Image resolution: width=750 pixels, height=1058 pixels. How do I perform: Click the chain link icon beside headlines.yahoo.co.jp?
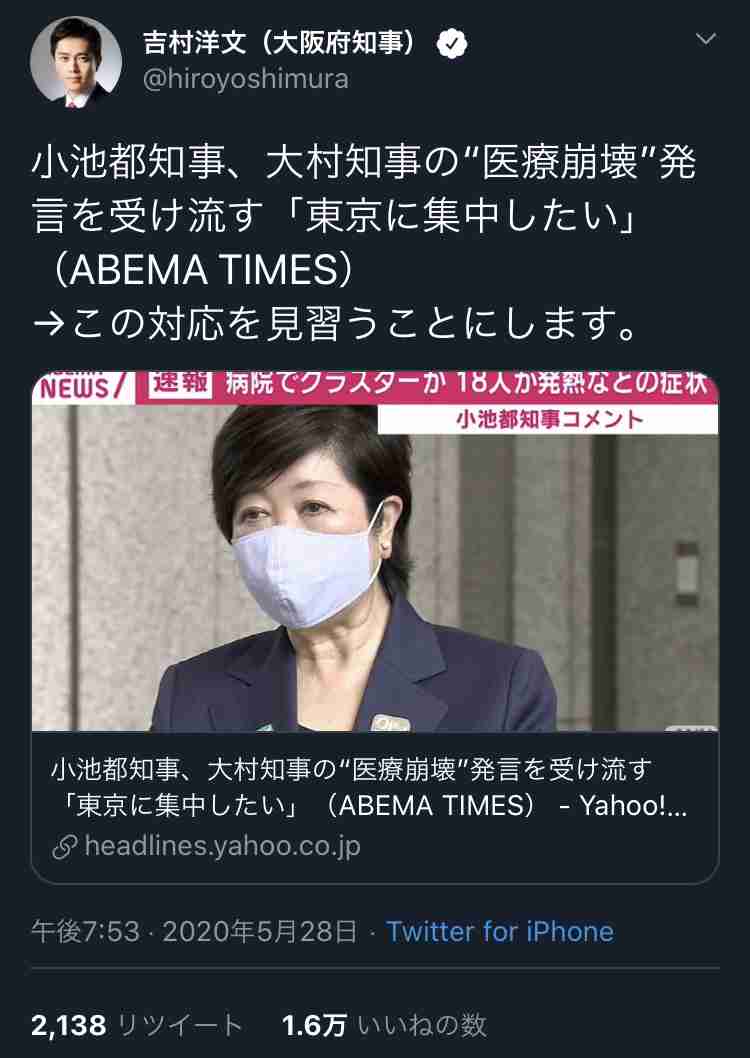[63, 846]
